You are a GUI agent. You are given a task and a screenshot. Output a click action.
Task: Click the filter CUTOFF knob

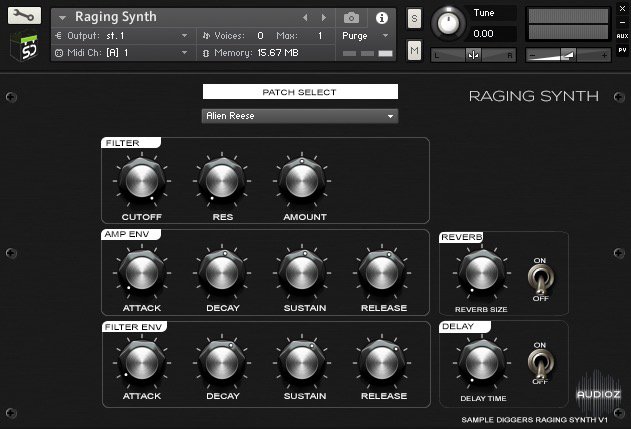(x=142, y=181)
